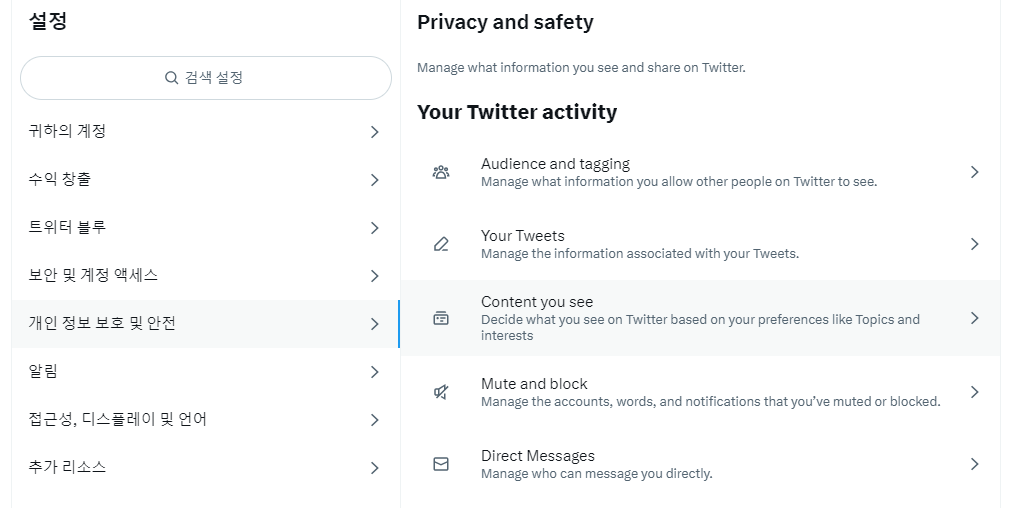Click the Audience and tagging people icon
The width and height of the screenshot is (1013, 508).
[x=441, y=172]
